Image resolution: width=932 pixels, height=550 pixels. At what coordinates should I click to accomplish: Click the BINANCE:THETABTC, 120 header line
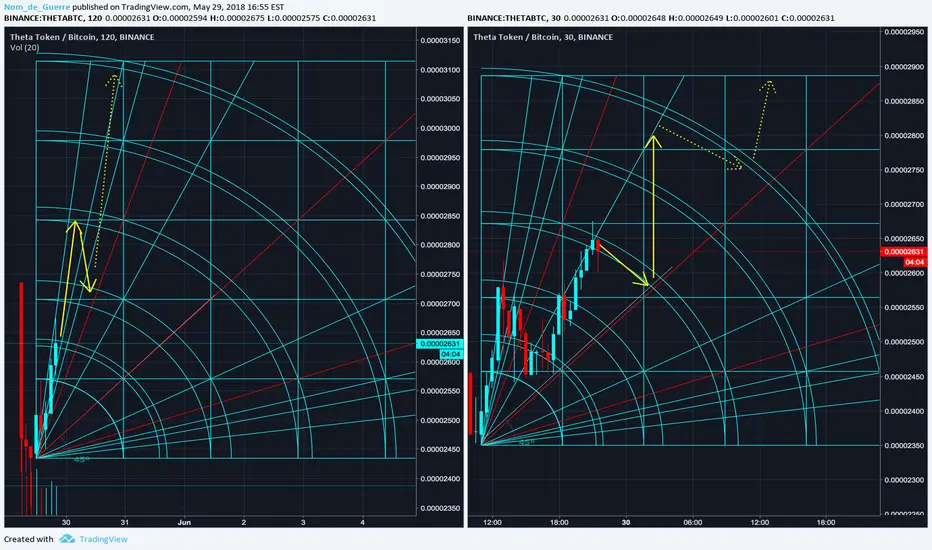pyautogui.click(x=190, y=18)
